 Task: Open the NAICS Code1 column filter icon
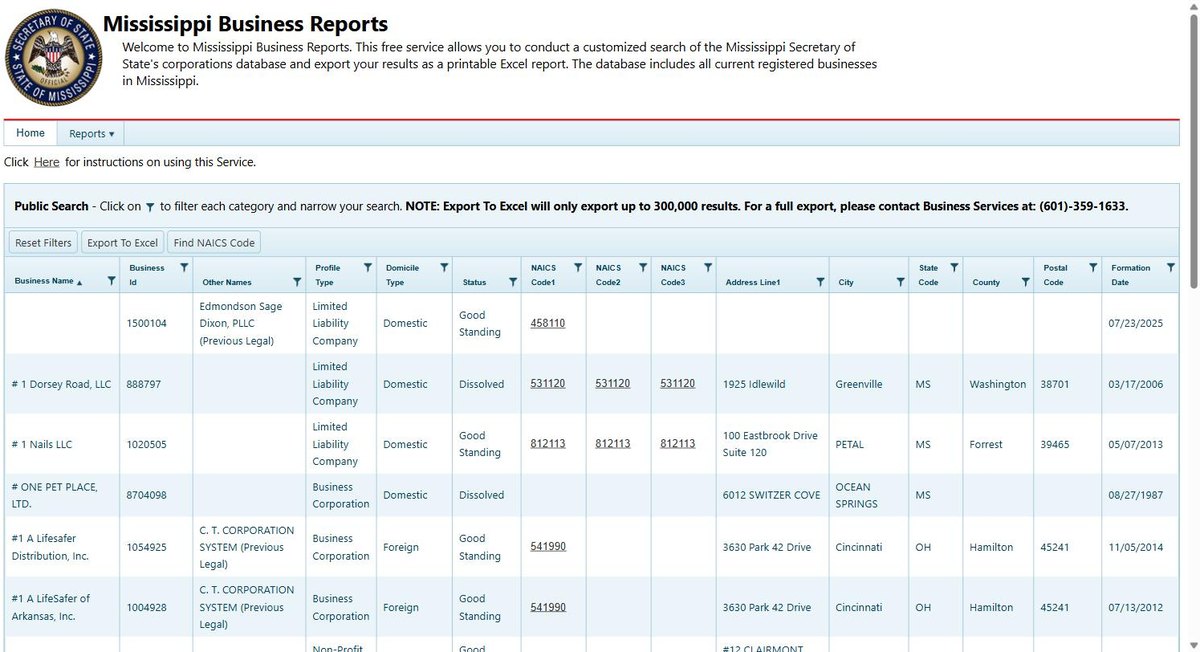point(578,268)
